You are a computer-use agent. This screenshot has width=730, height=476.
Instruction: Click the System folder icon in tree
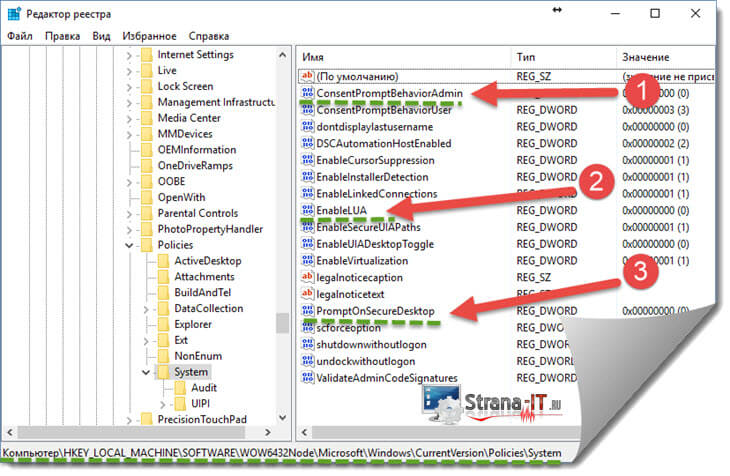[x=165, y=372]
